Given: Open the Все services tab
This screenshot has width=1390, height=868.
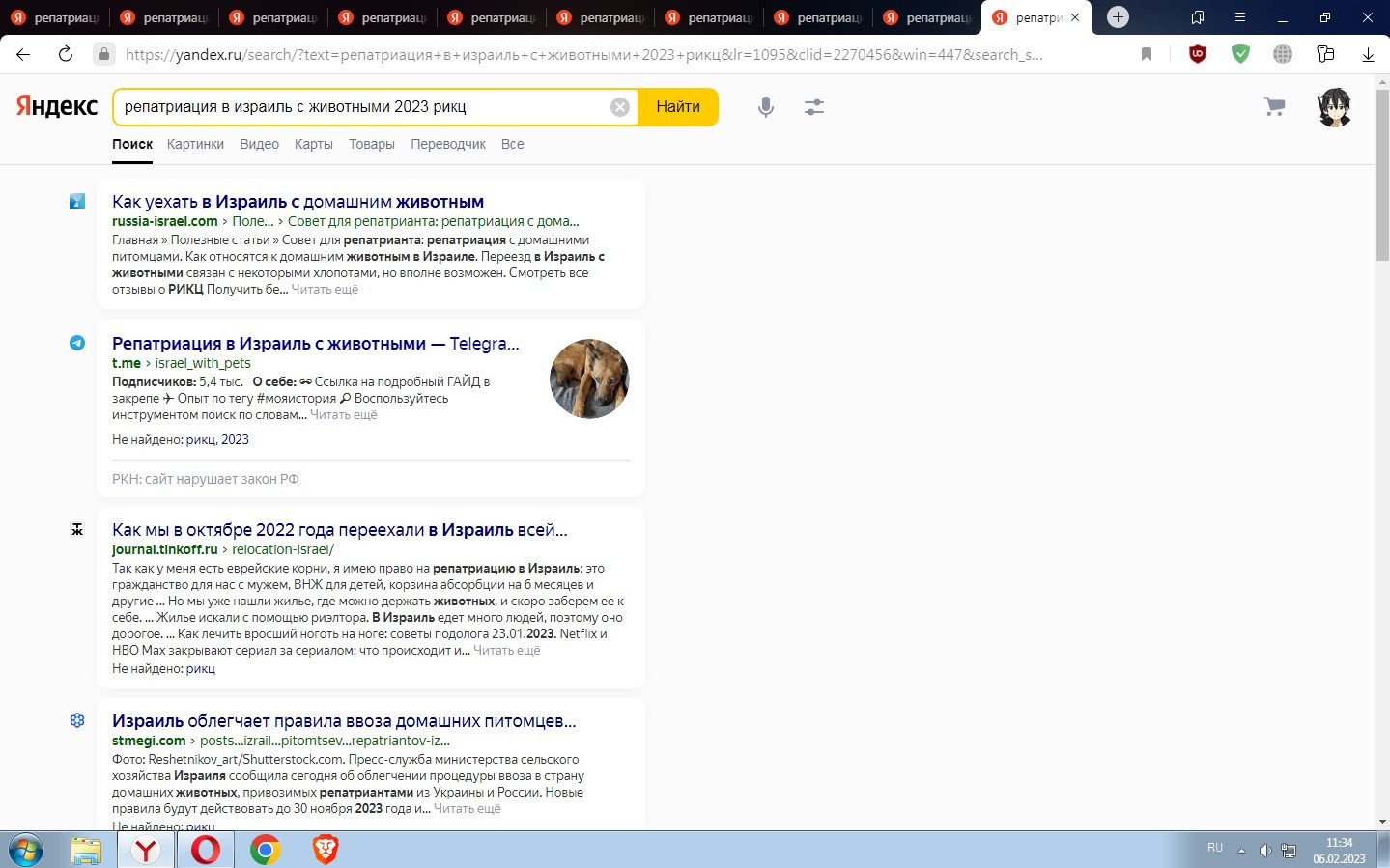Looking at the screenshot, I should click(513, 144).
